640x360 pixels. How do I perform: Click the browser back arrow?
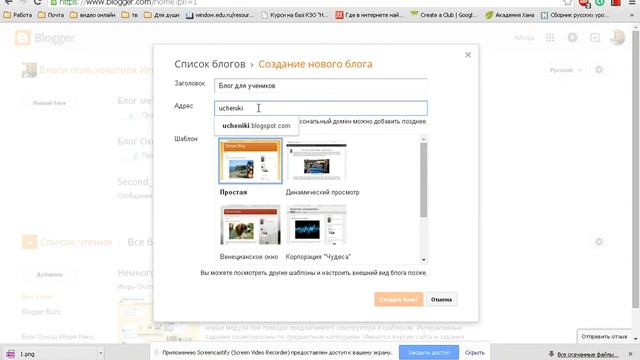click(8, 2)
